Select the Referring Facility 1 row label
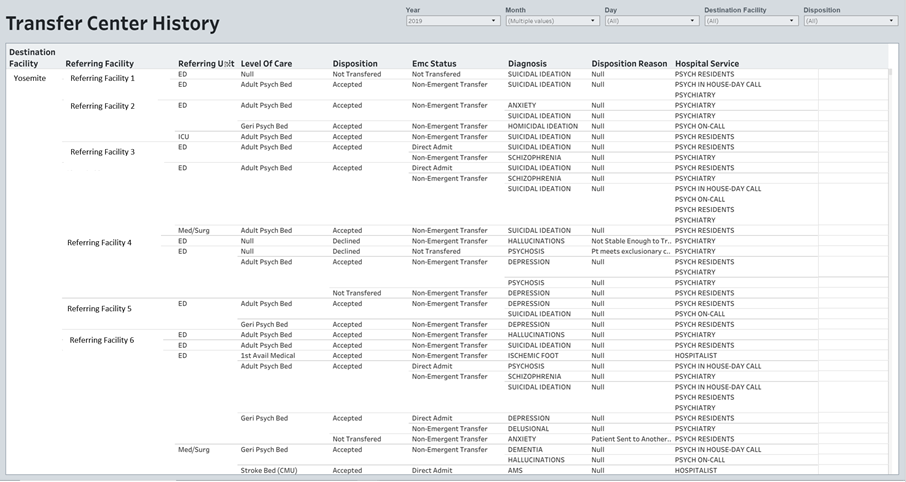This screenshot has height=482, width=906. click(102, 78)
